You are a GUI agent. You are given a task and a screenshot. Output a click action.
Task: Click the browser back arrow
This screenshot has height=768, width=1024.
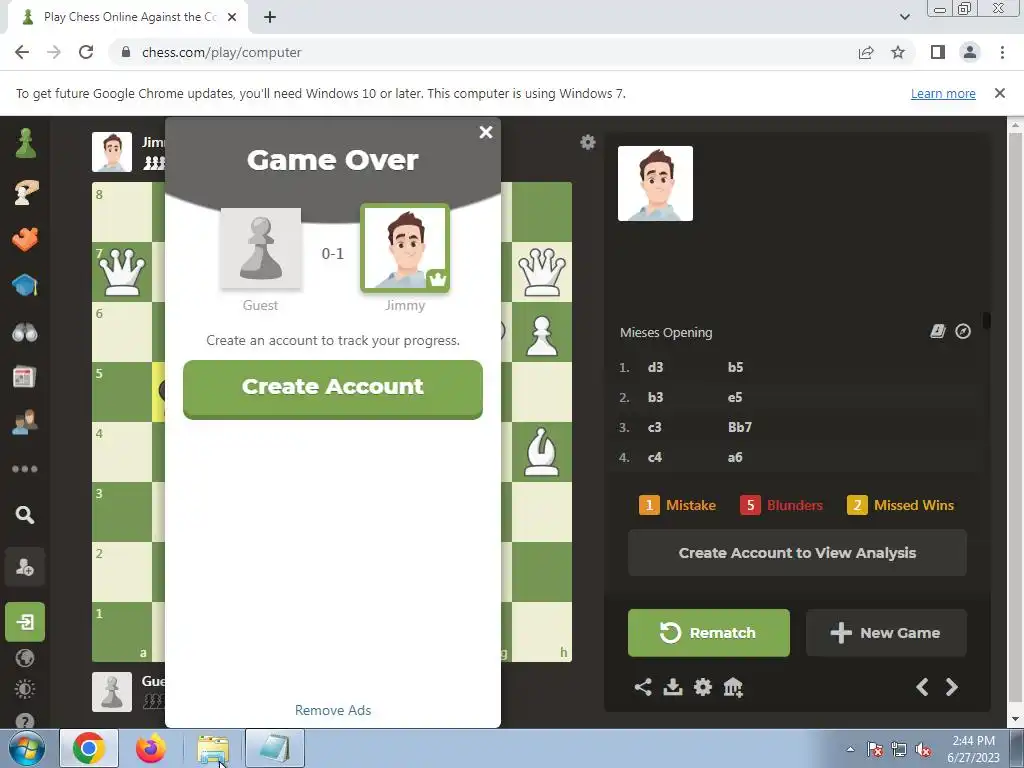click(x=22, y=52)
